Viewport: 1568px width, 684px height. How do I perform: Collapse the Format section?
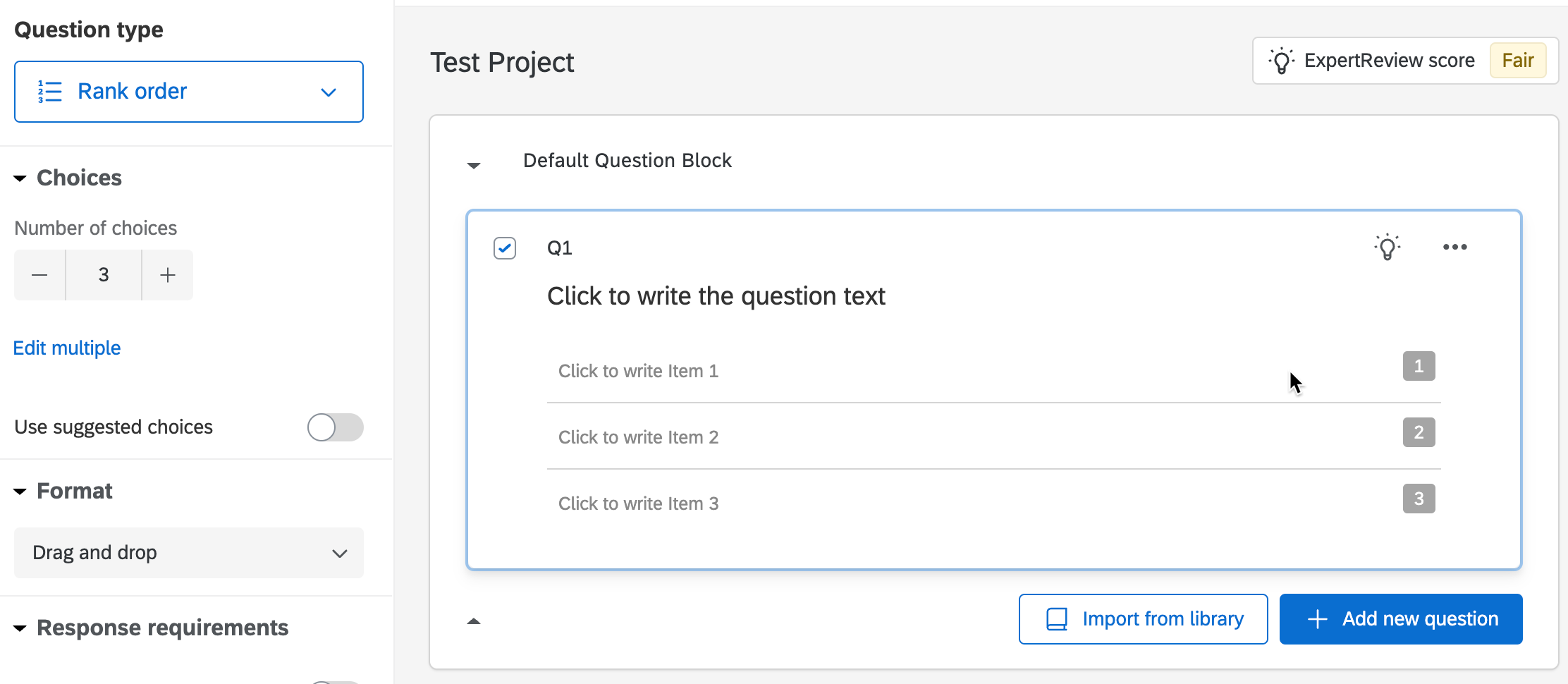tap(20, 491)
